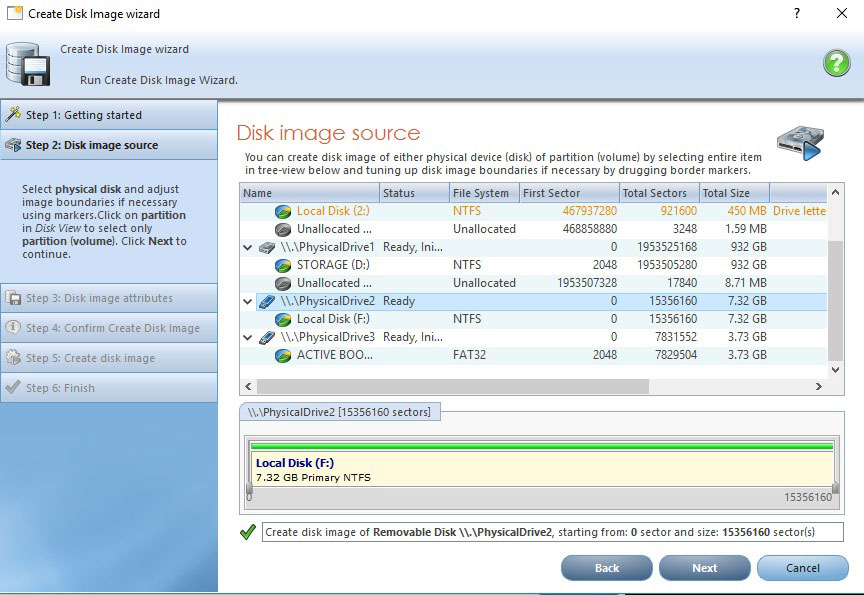
Task: Click the Next button
Action: [x=704, y=568]
